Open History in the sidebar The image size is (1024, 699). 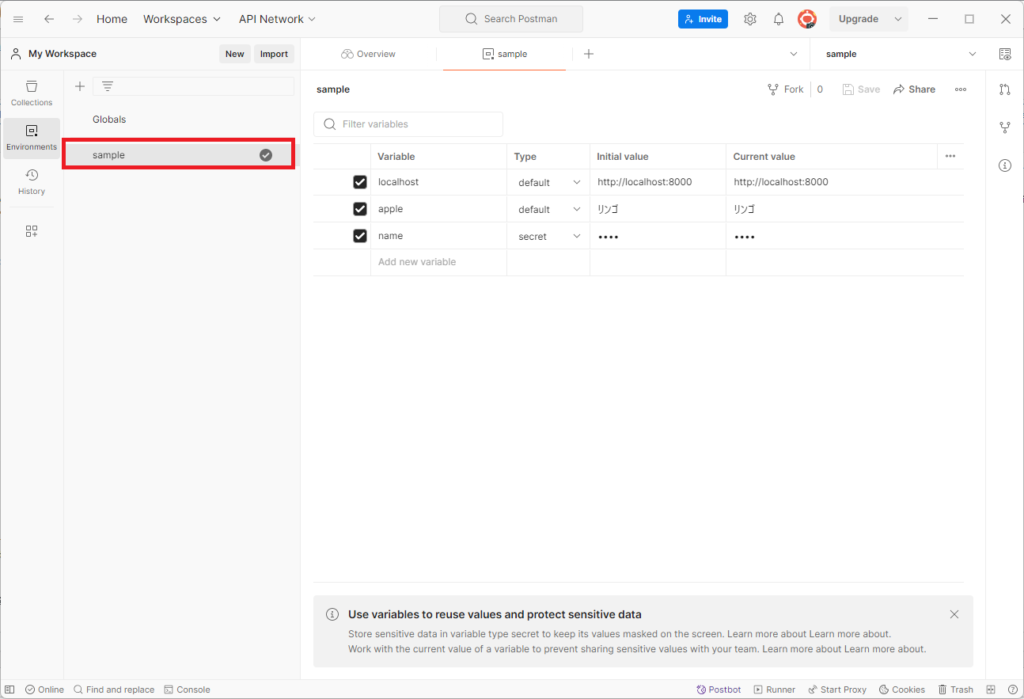coord(31,182)
